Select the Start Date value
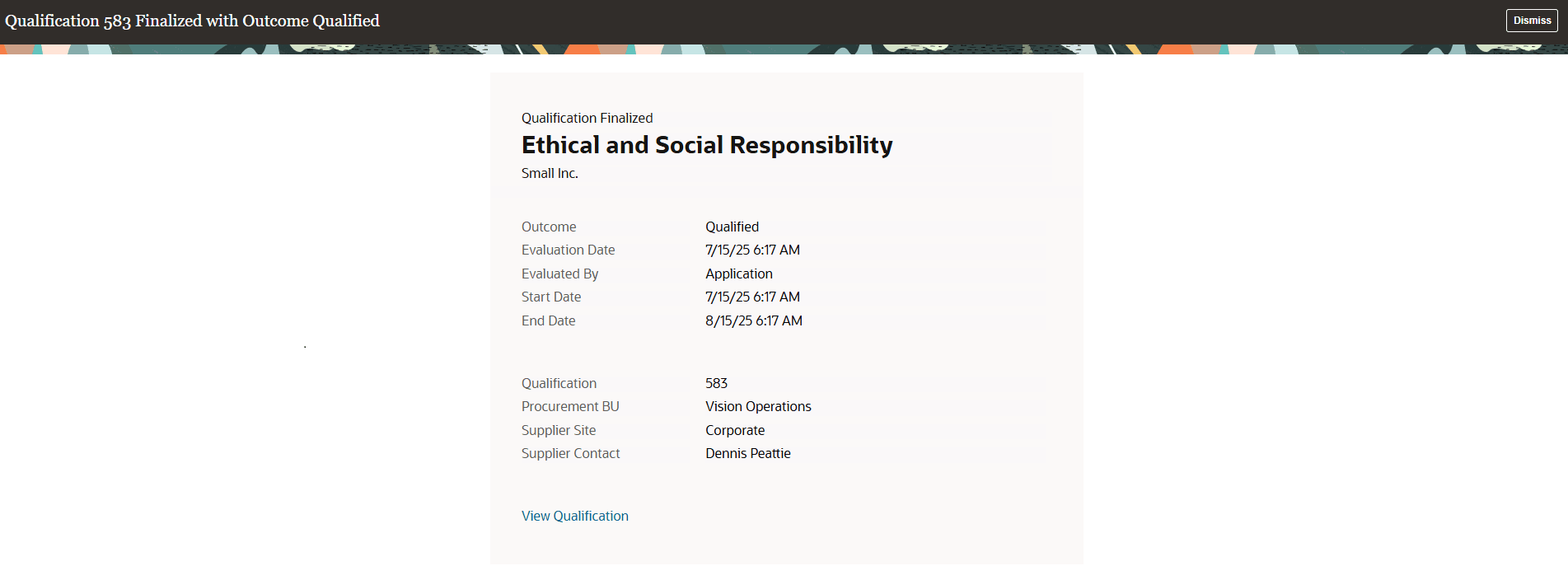This screenshot has height=580, width=1568. (x=752, y=297)
